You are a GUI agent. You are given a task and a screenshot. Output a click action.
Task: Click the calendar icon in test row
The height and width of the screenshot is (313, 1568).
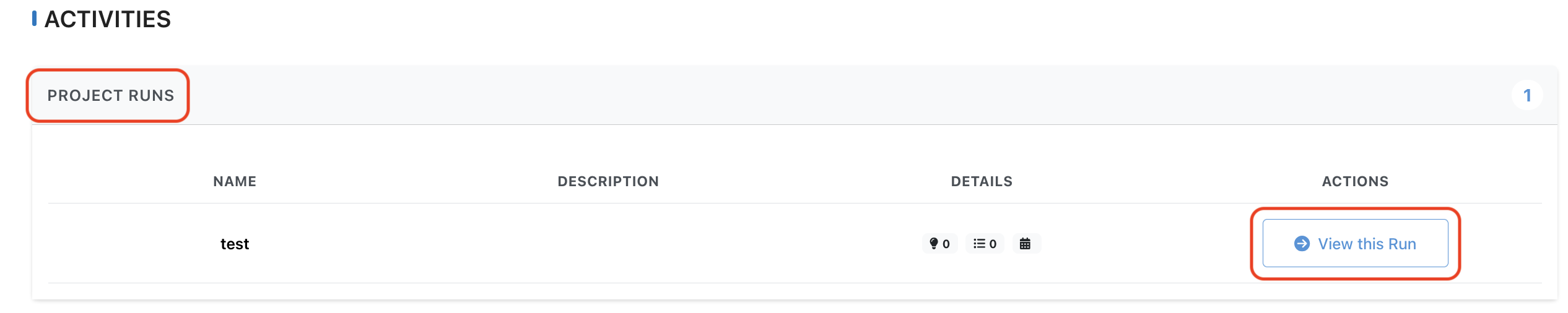click(x=1025, y=244)
